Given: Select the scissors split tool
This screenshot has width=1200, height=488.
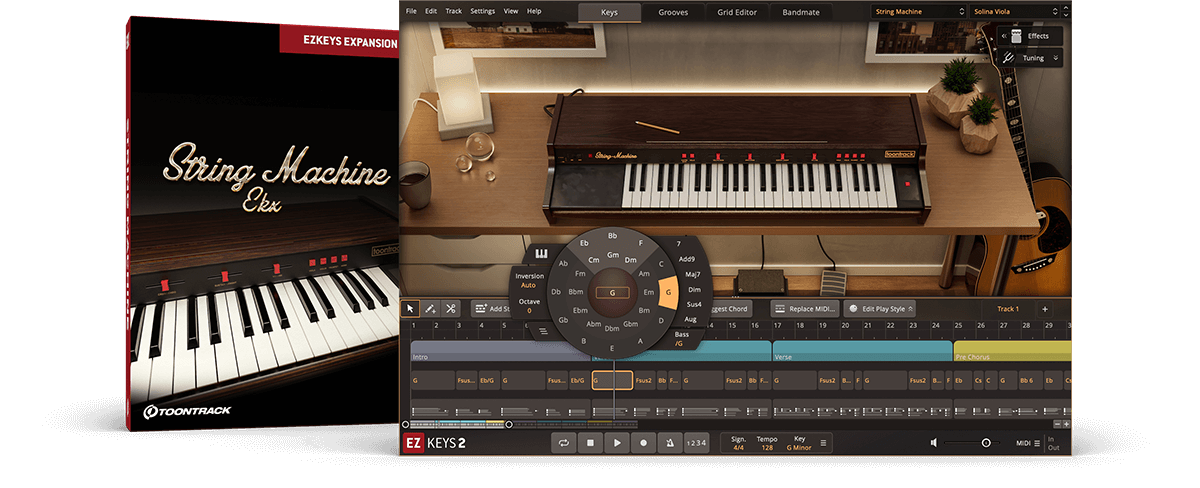Looking at the screenshot, I should click(x=451, y=309).
